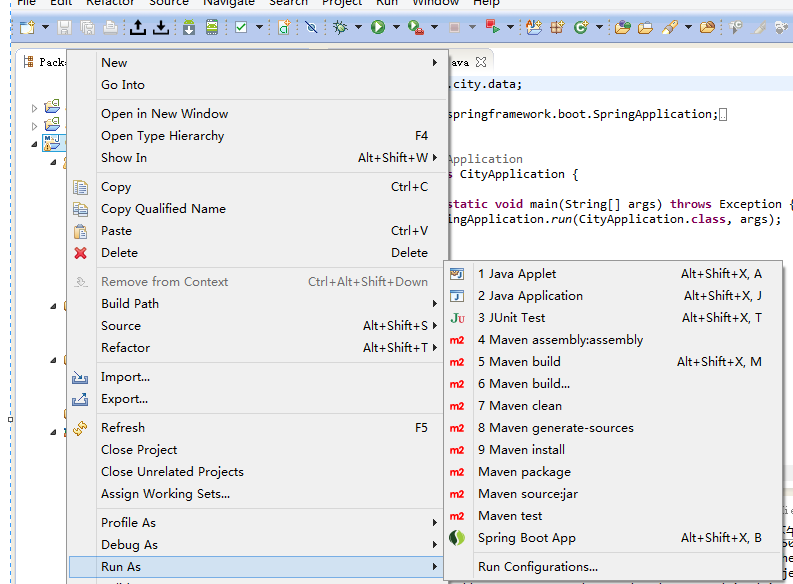Open dropdown arrow beside green checkmark icon
Screen dimensions: 793x584
click(x=259, y=27)
